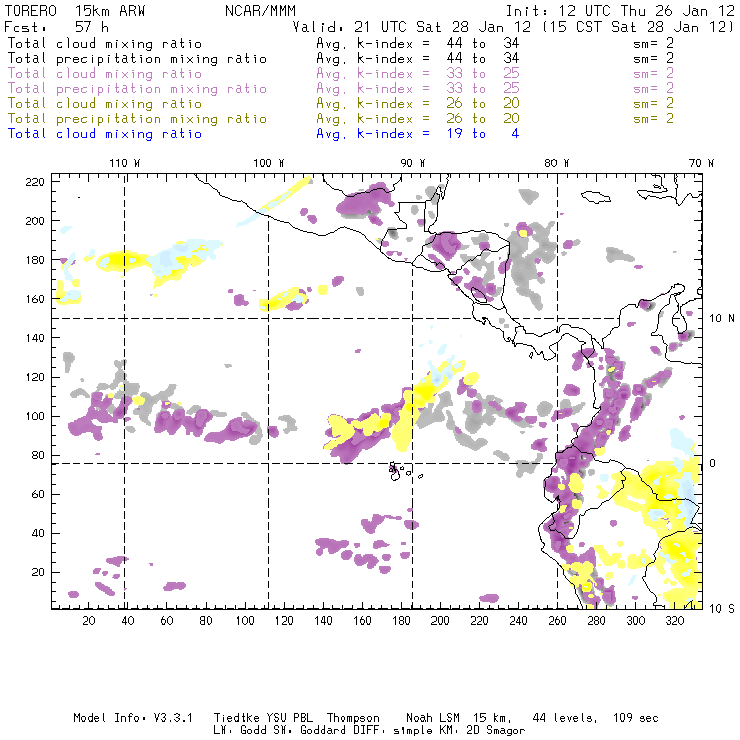This screenshot has width=740, height=740.
Task: Click the "TORERO 15km ARW" title text
Action: click(75, 11)
